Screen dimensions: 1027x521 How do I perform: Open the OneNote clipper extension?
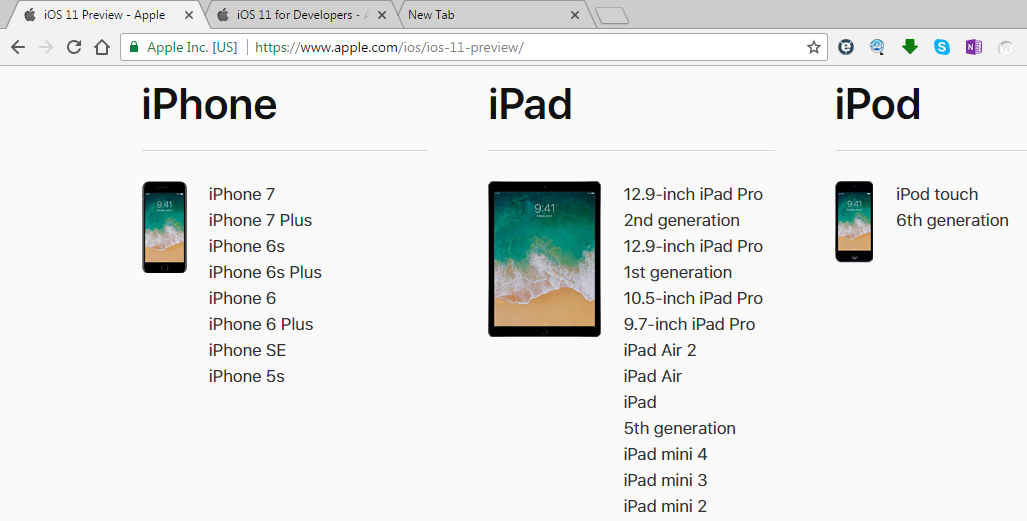[x=974, y=47]
